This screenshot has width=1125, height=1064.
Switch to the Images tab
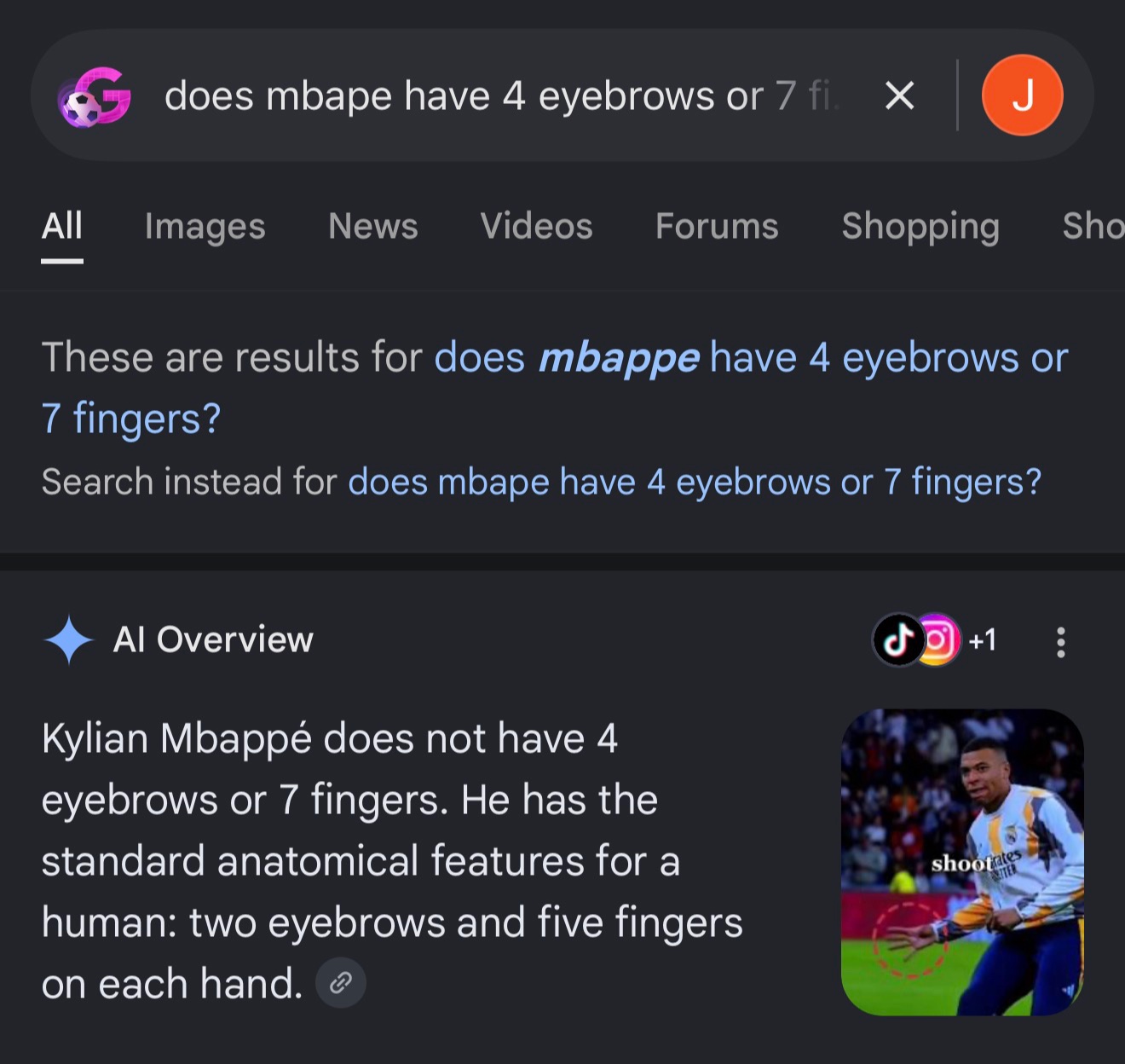tap(205, 227)
